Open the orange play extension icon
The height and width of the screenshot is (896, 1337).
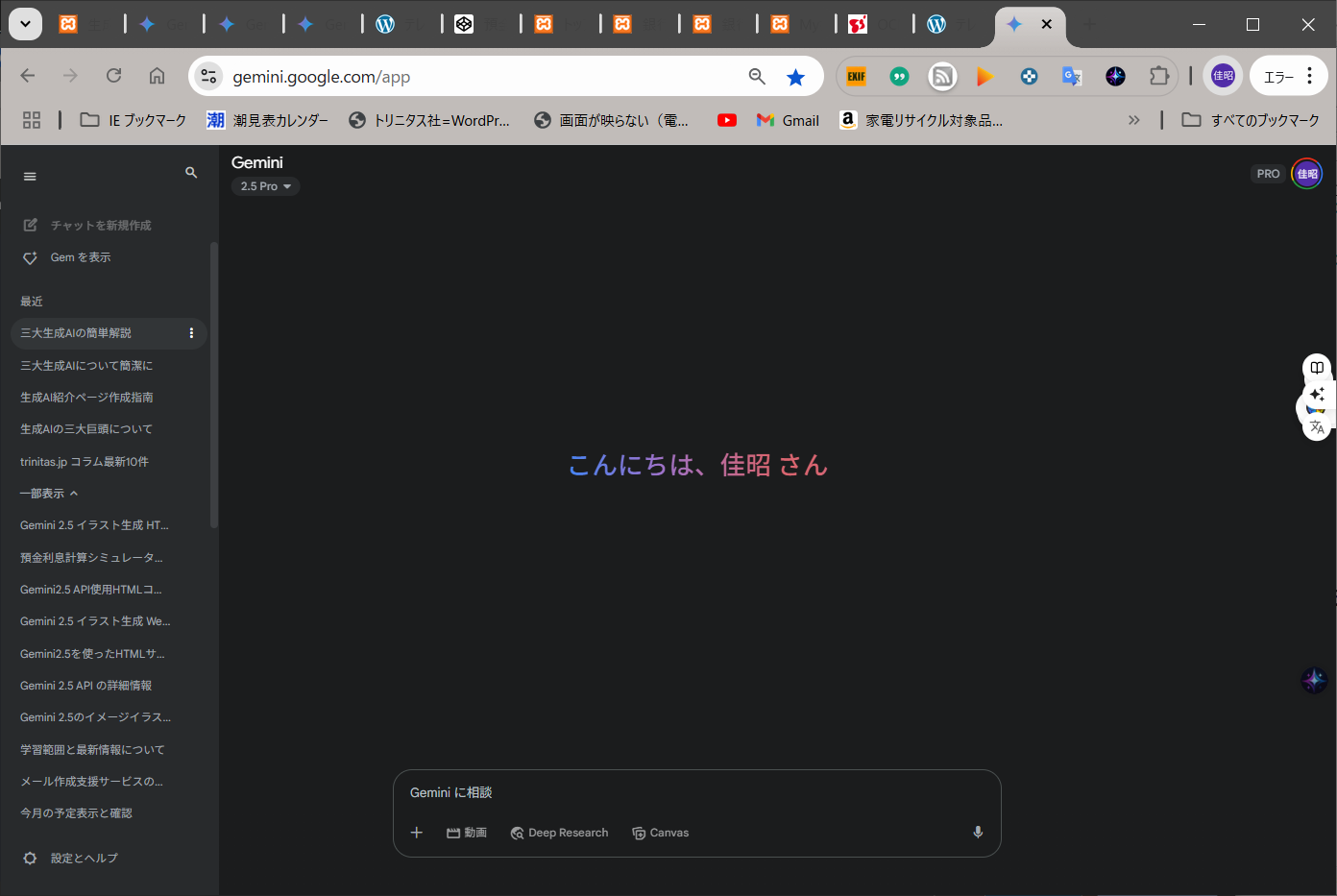(x=985, y=76)
